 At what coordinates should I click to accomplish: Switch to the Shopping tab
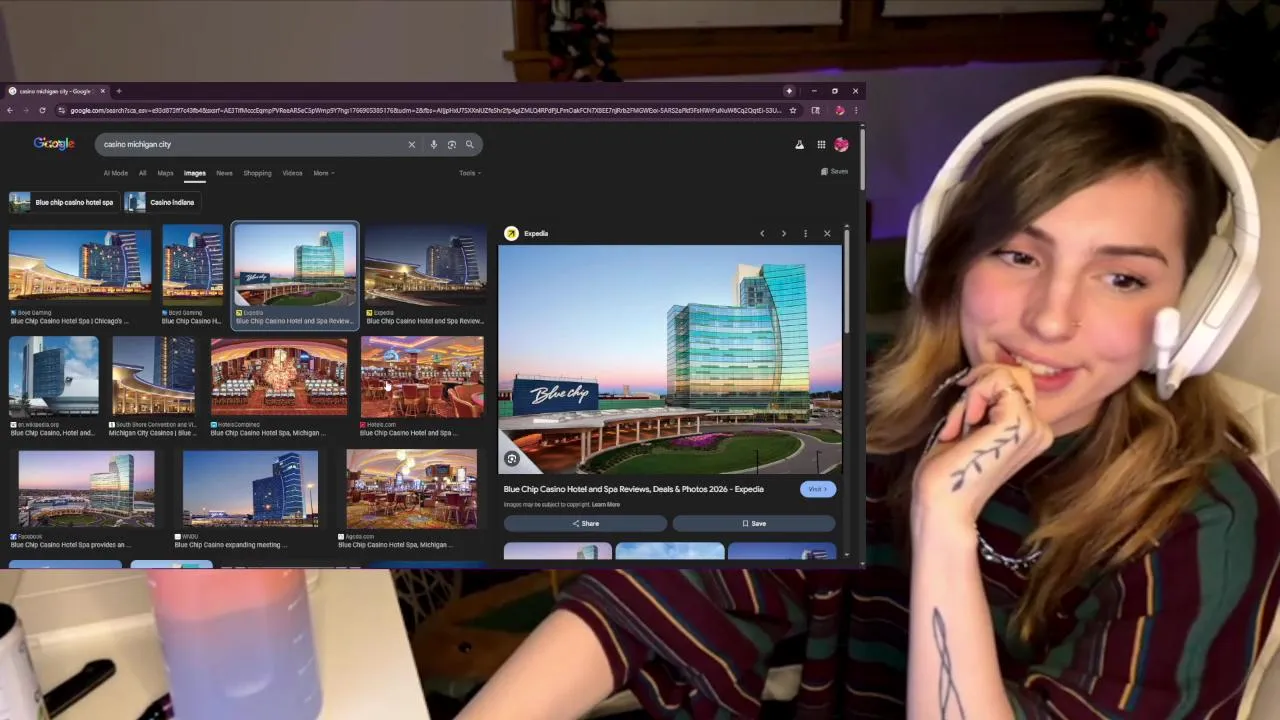point(257,173)
